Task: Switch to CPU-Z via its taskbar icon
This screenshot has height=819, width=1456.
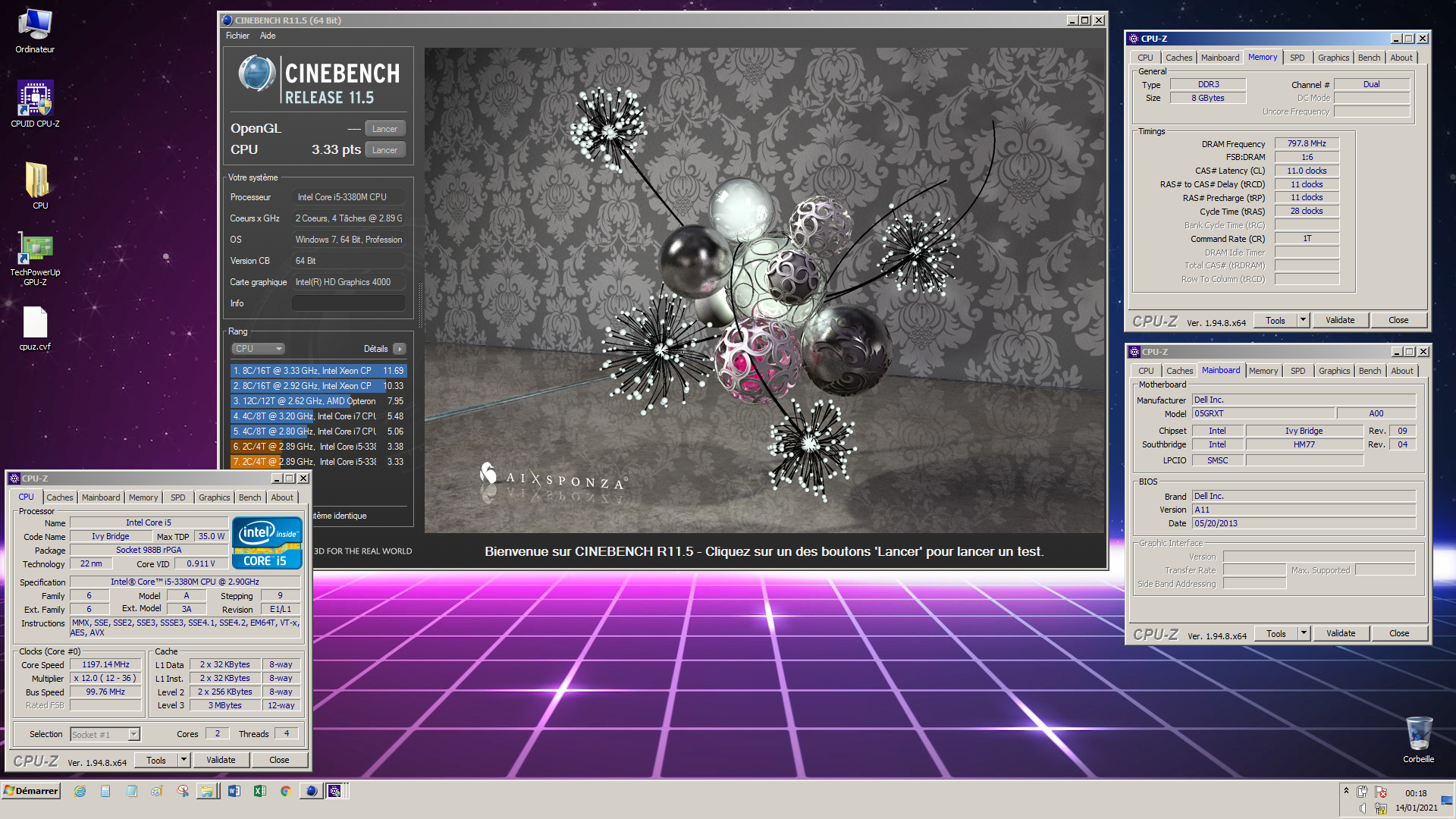Action: (x=335, y=791)
